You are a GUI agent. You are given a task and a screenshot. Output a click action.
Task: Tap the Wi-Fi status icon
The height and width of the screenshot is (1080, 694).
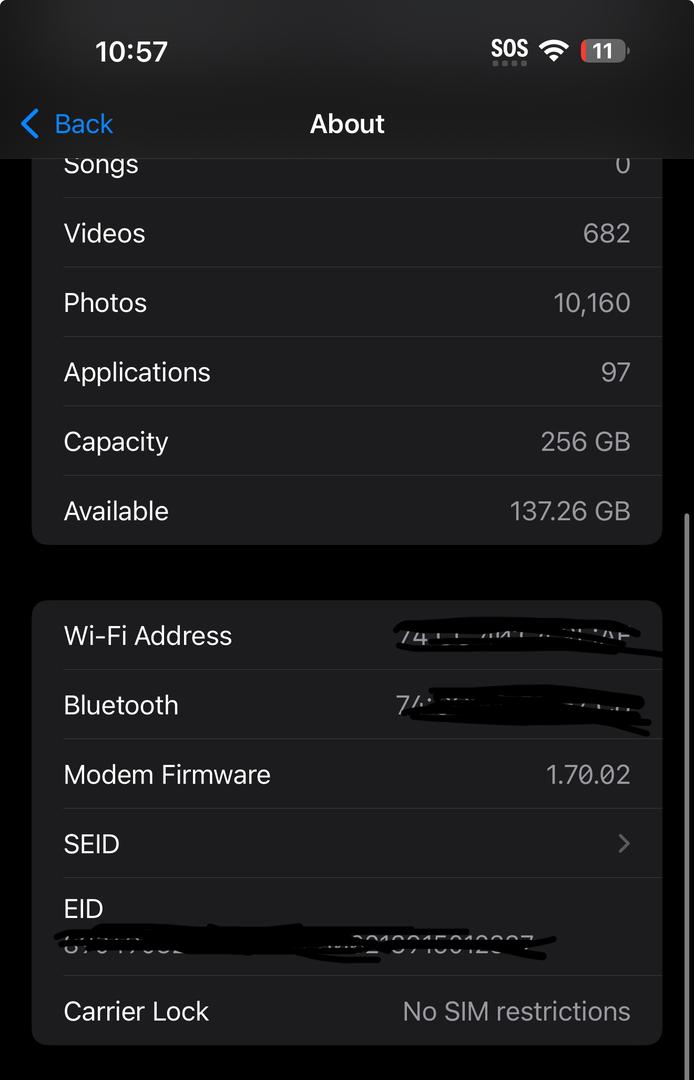554,51
